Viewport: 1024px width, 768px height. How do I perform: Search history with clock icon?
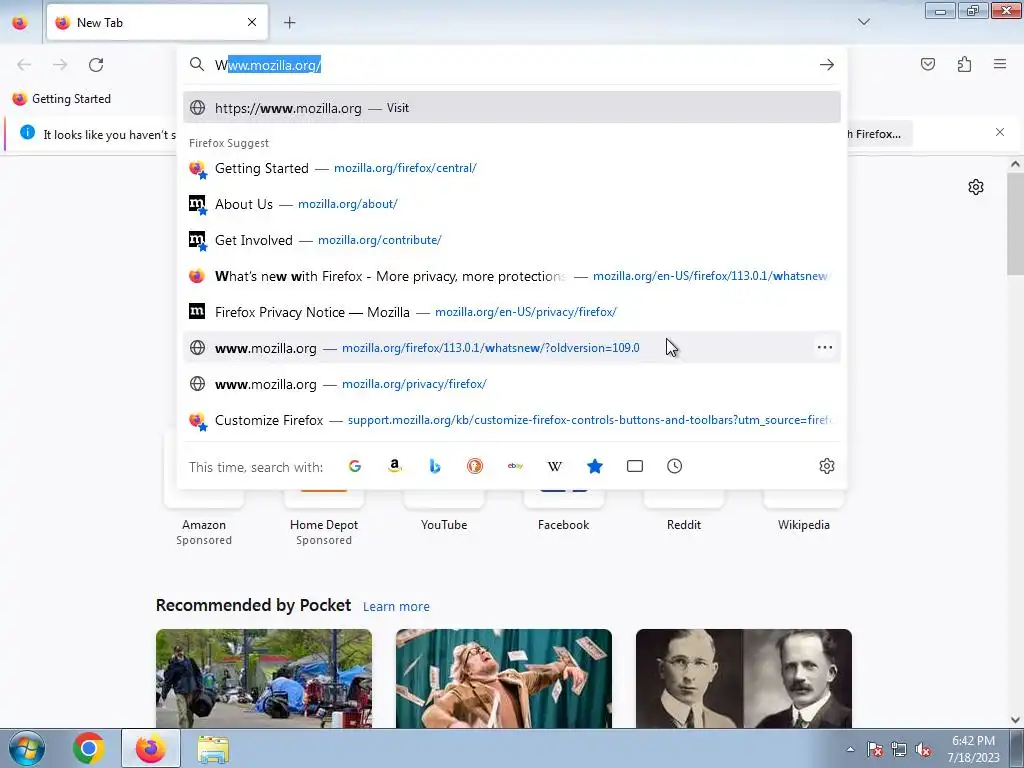[x=675, y=466]
